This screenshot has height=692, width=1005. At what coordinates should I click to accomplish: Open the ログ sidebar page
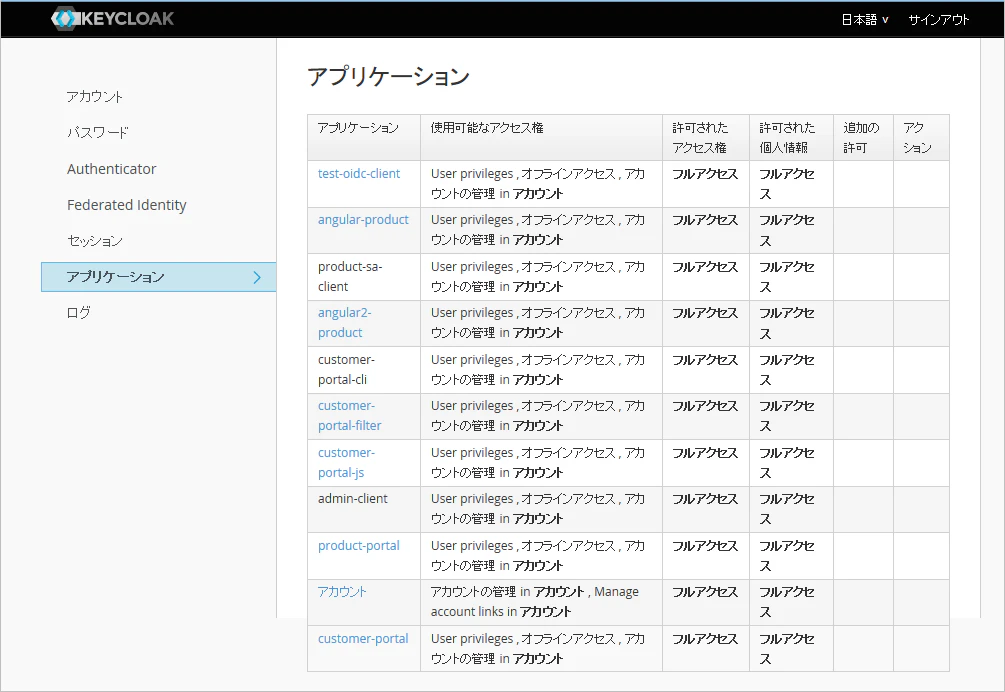(79, 313)
